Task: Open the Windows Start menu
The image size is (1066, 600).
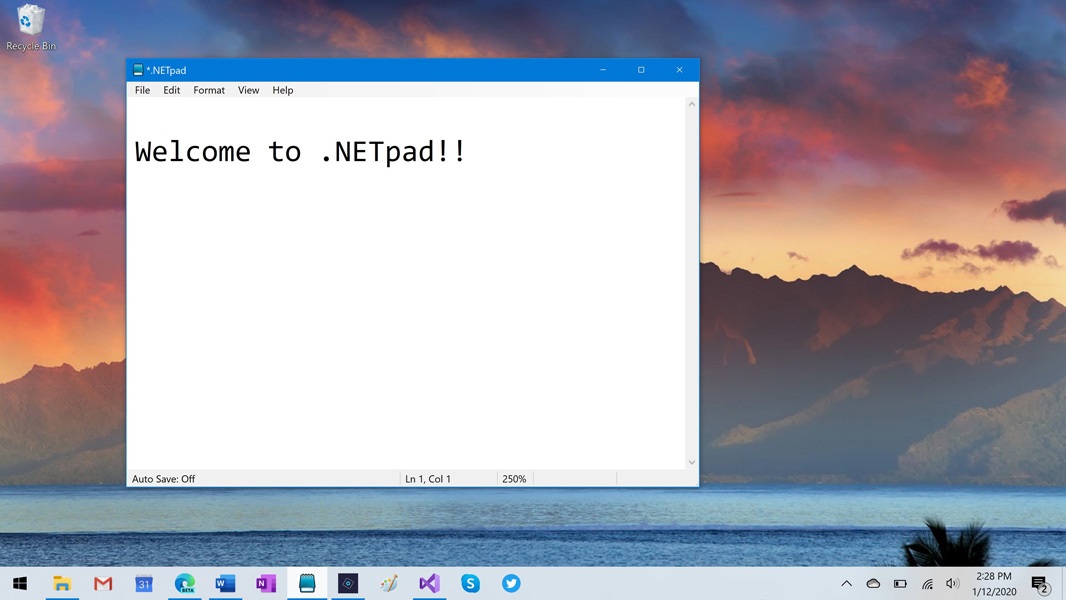Action: pos(20,583)
